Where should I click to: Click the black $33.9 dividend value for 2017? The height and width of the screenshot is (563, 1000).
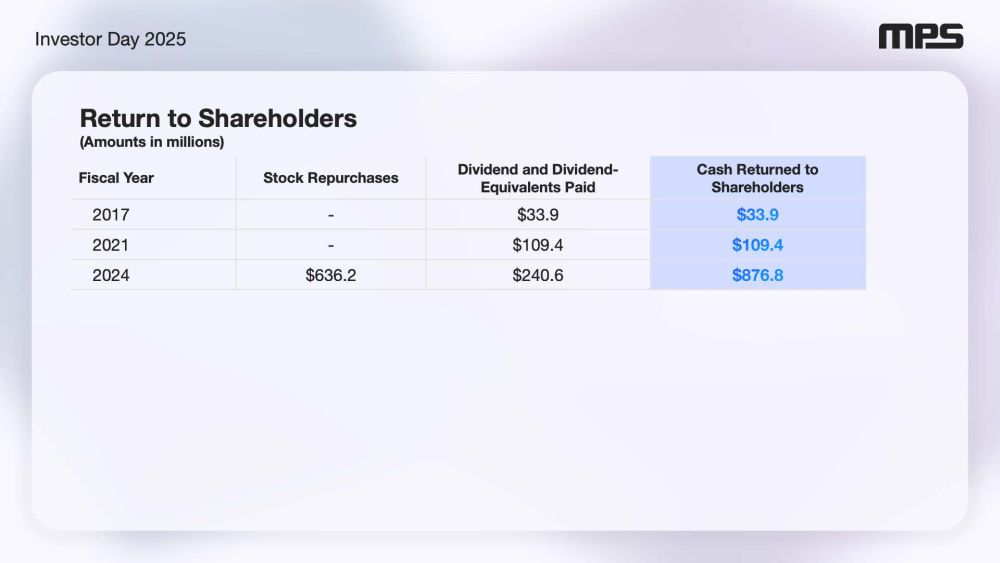click(538, 215)
